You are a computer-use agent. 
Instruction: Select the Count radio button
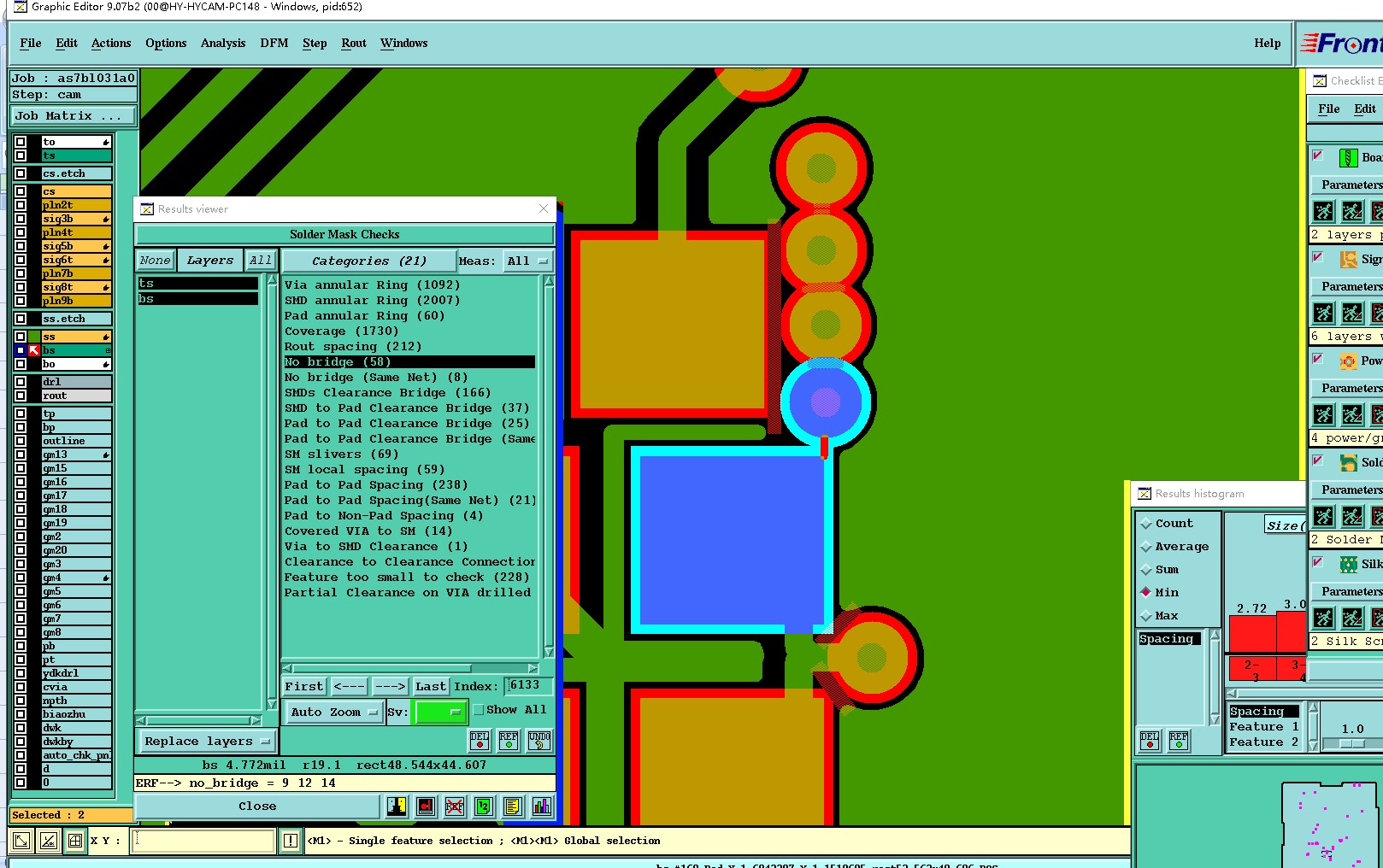pyautogui.click(x=1146, y=524)
